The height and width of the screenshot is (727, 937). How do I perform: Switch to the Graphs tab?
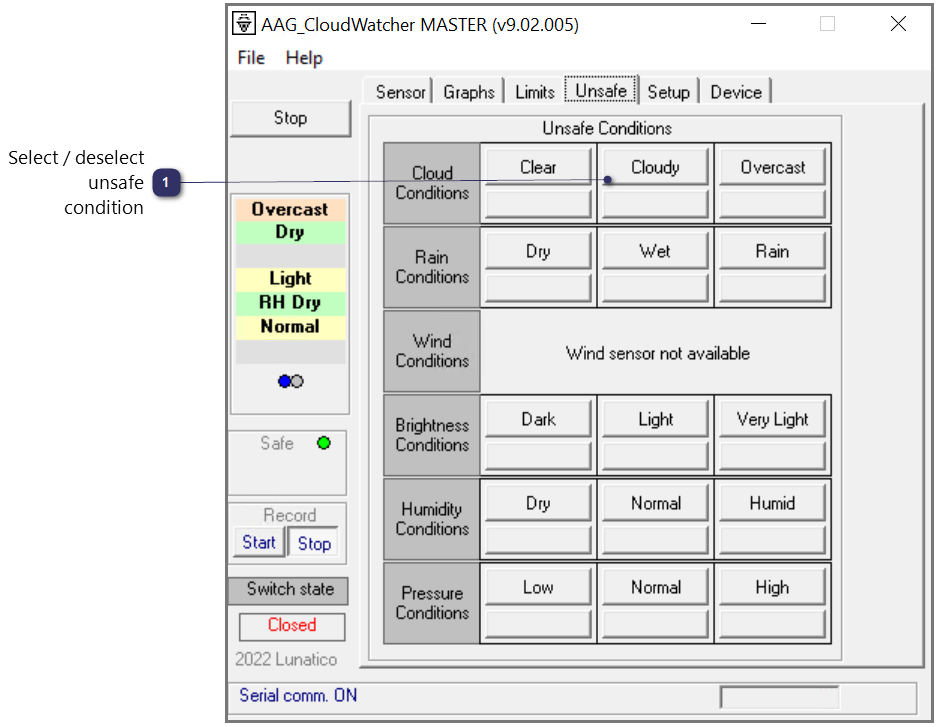tap(469, 92)
